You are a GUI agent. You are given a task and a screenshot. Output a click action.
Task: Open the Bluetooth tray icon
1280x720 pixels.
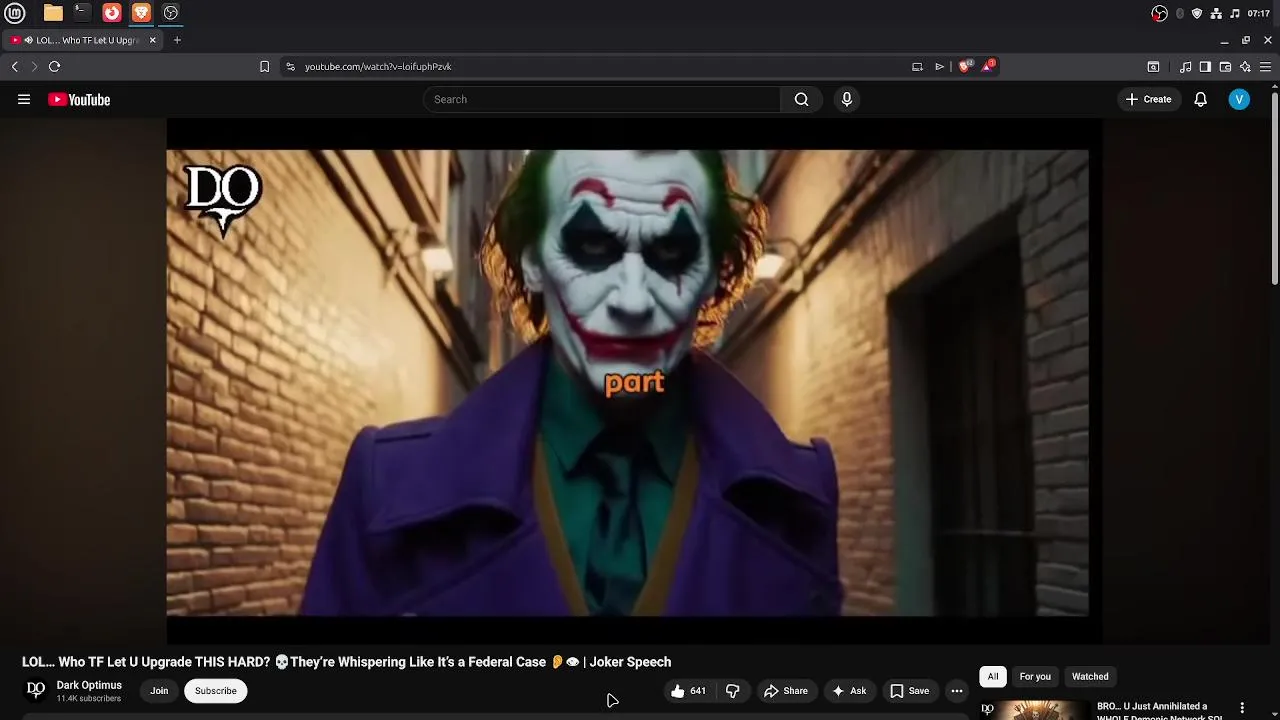[1180, 13]
